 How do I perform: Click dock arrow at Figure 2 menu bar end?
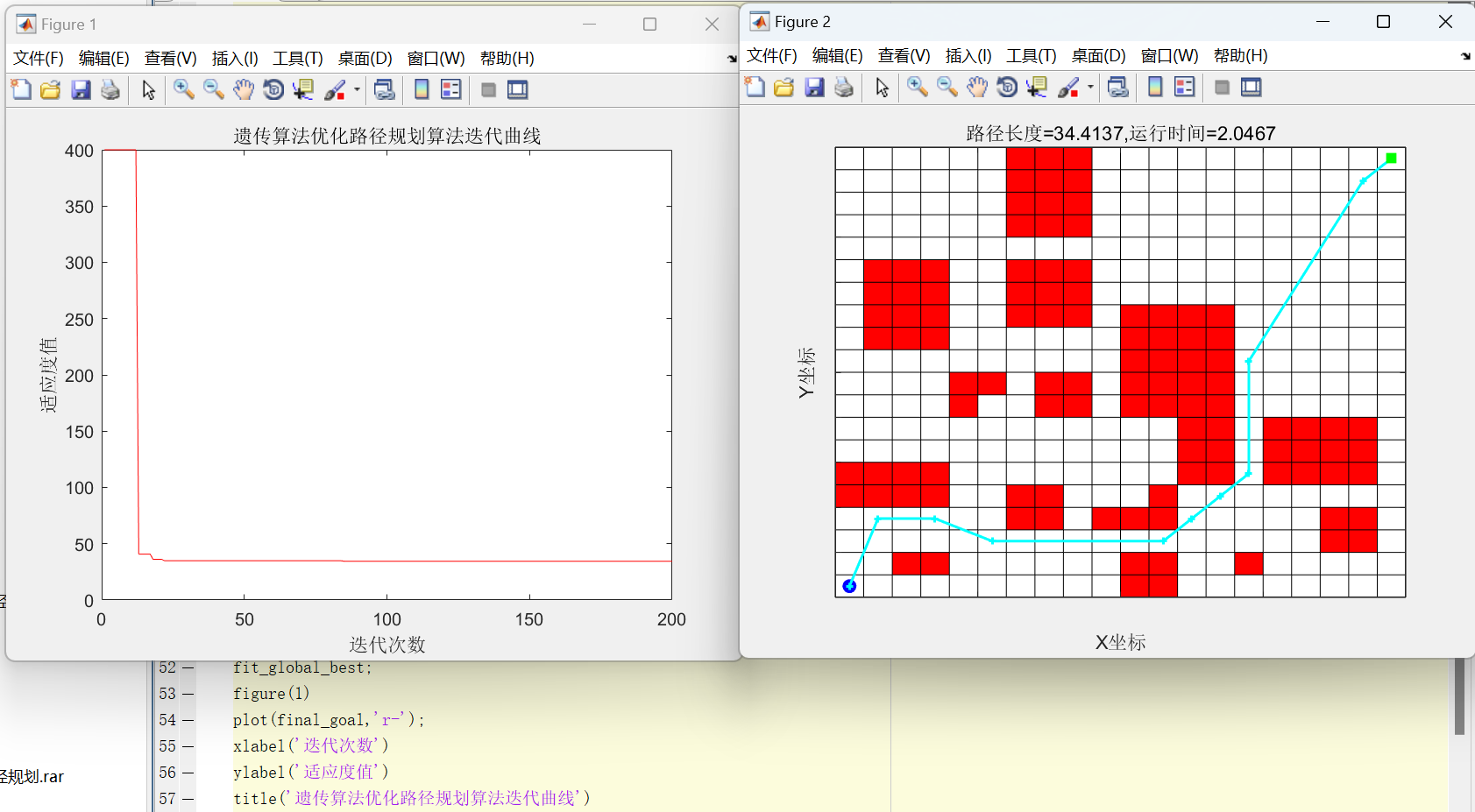pyautogui.click(x=1465, y=56)
